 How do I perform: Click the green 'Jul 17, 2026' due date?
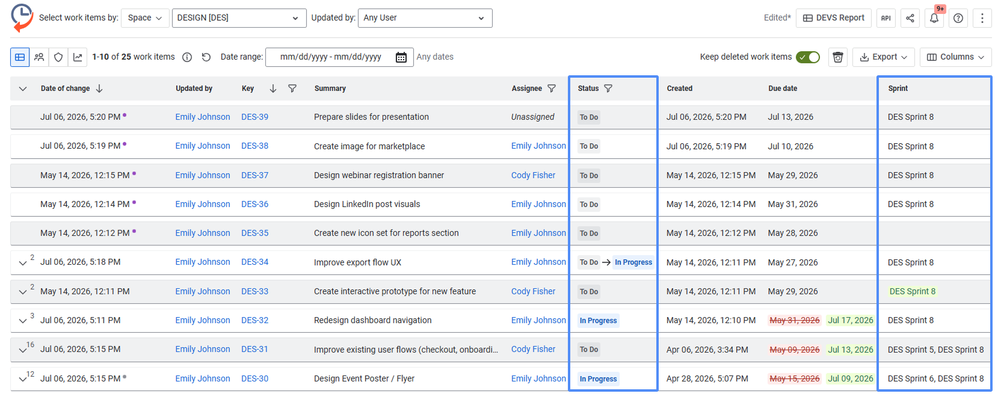tap(850, 320)
